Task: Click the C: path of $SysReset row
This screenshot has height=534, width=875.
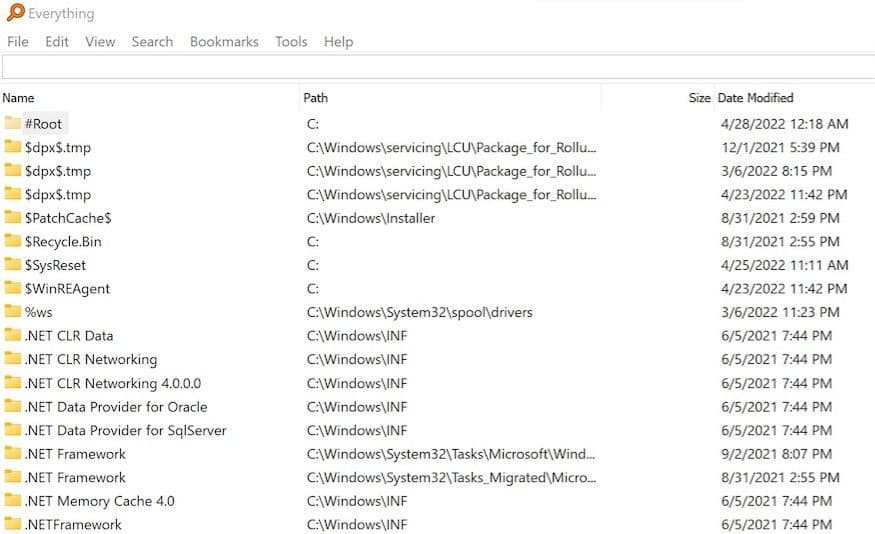Action: [313, 265]
